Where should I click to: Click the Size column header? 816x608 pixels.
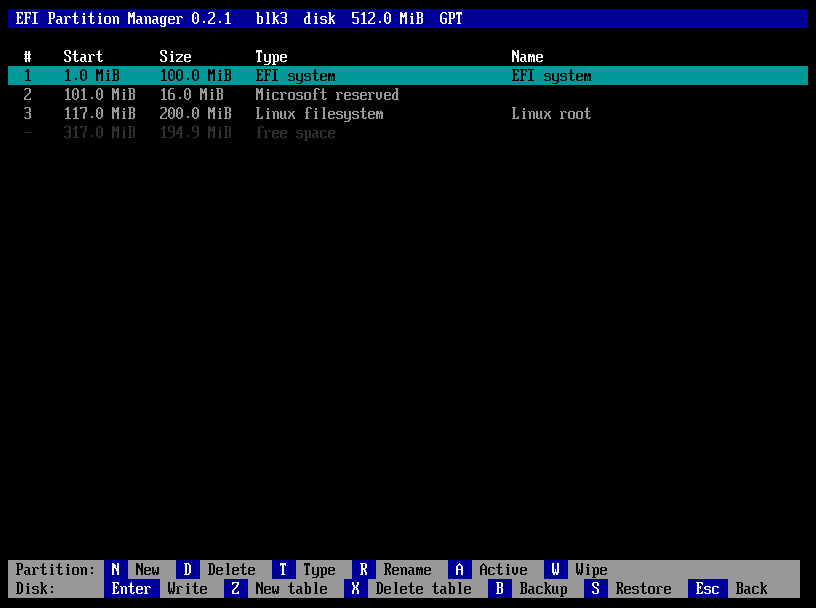(x=175, y=57)
